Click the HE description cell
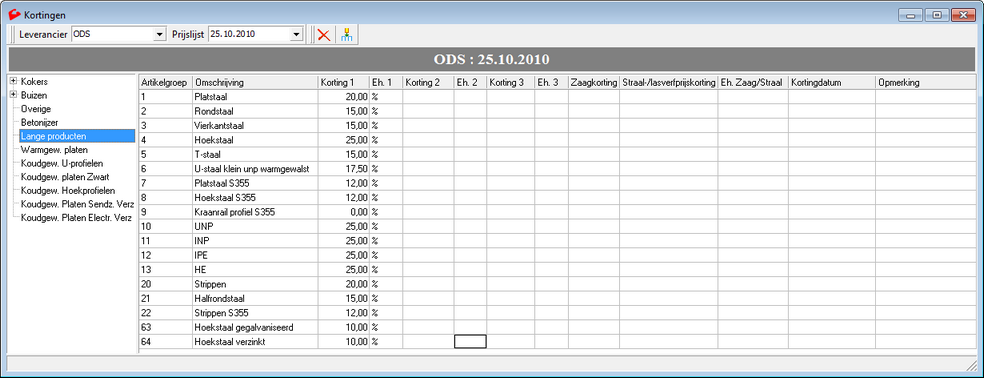984x378 pixels. pos(255,270)
